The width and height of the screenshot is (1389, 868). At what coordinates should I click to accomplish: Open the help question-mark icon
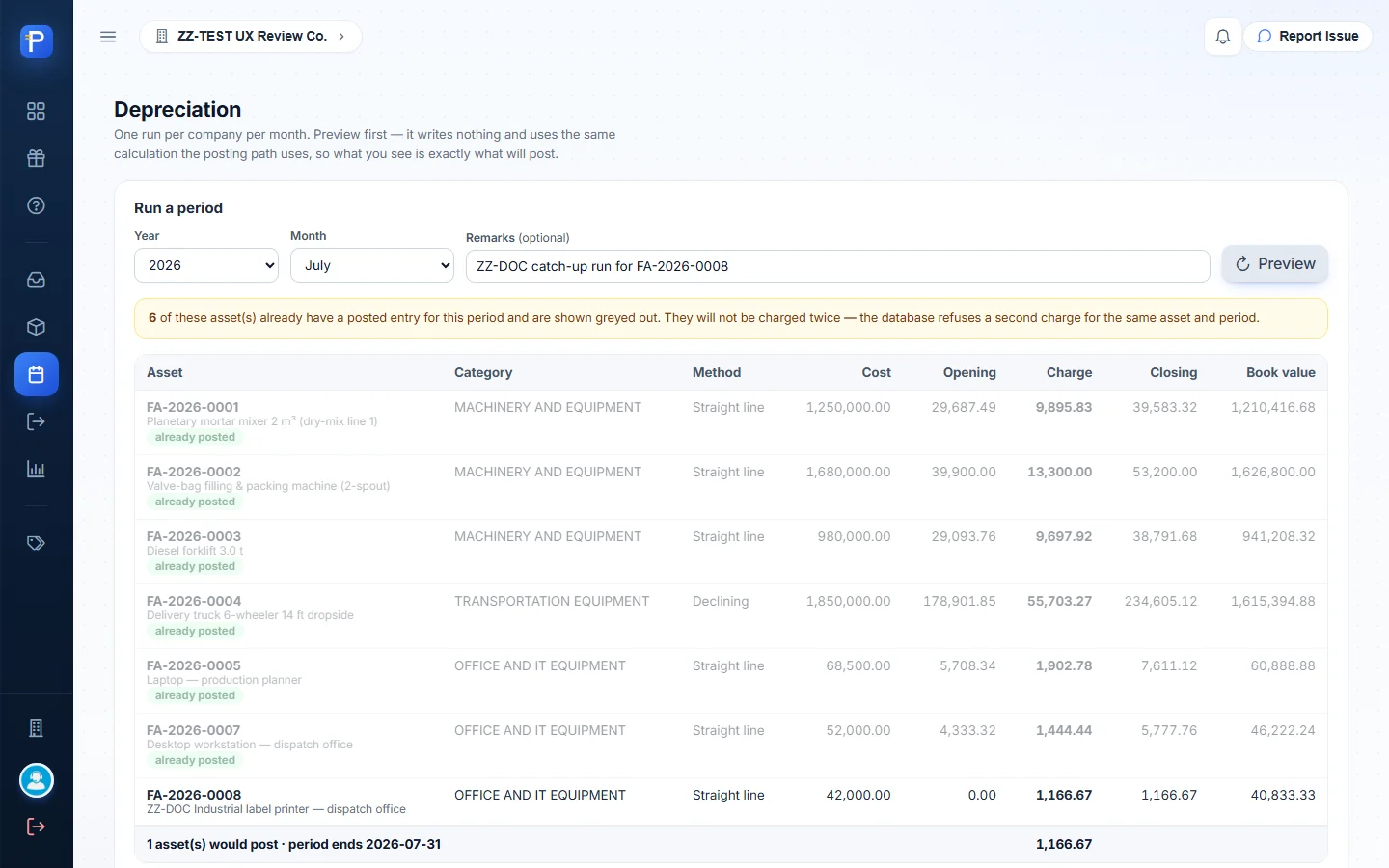coord(37,205)
